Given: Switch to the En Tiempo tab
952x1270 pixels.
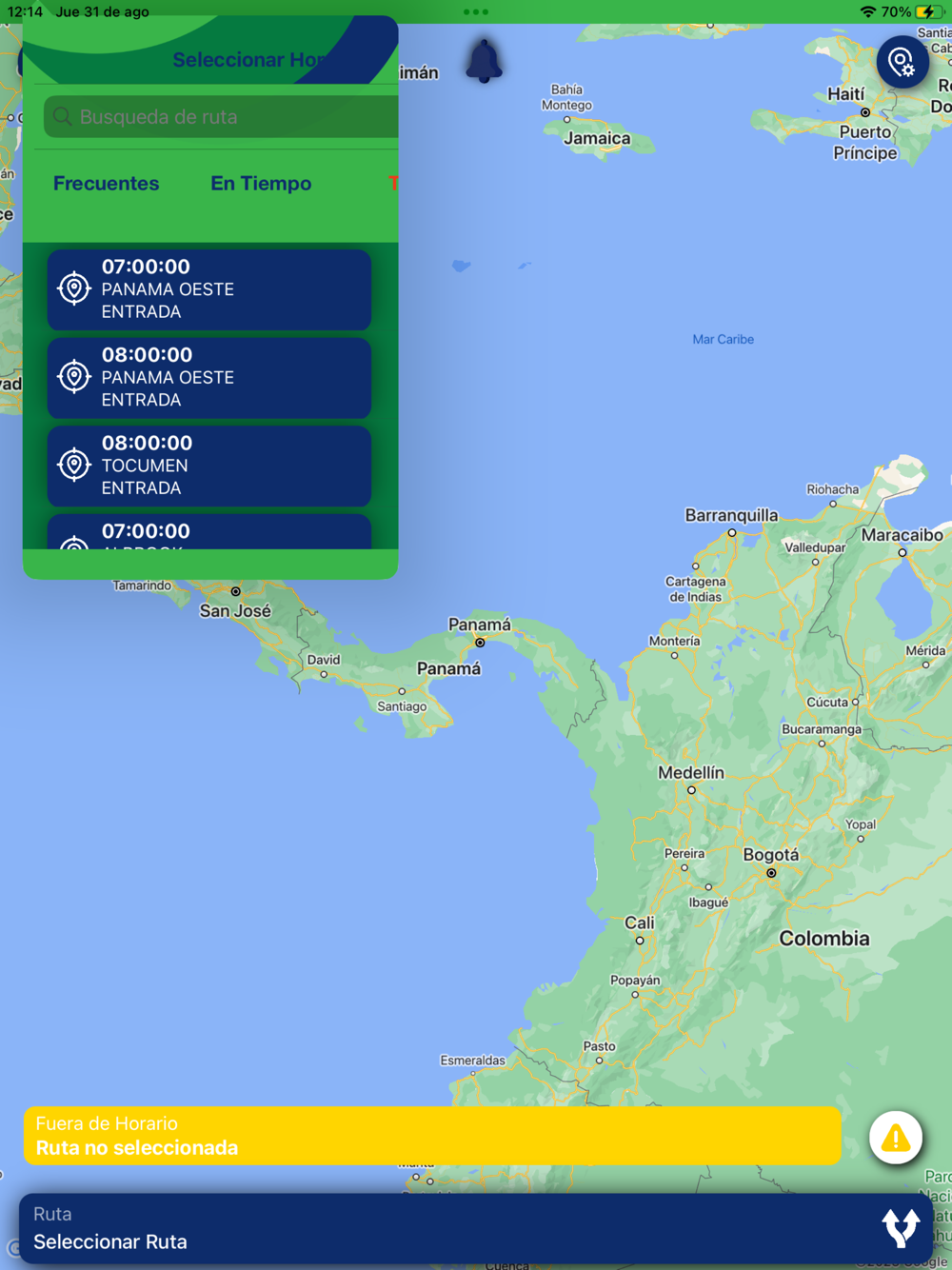Looking at the screenshot, I should (x=261, y=183).
